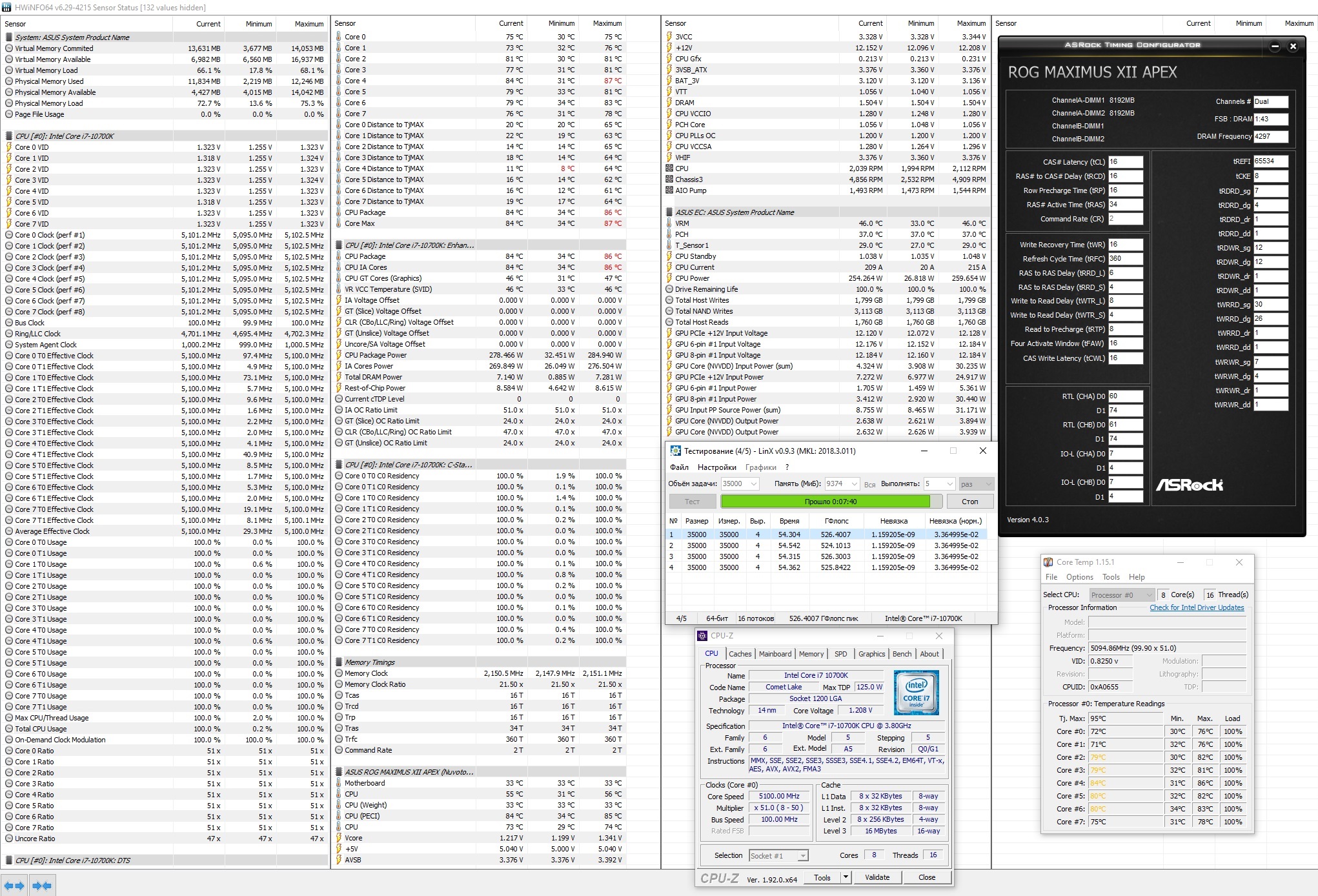The image size is (1318, 896).
Task: Click the Intel Core i7 logo in CPU-Z
Action: 916,692
